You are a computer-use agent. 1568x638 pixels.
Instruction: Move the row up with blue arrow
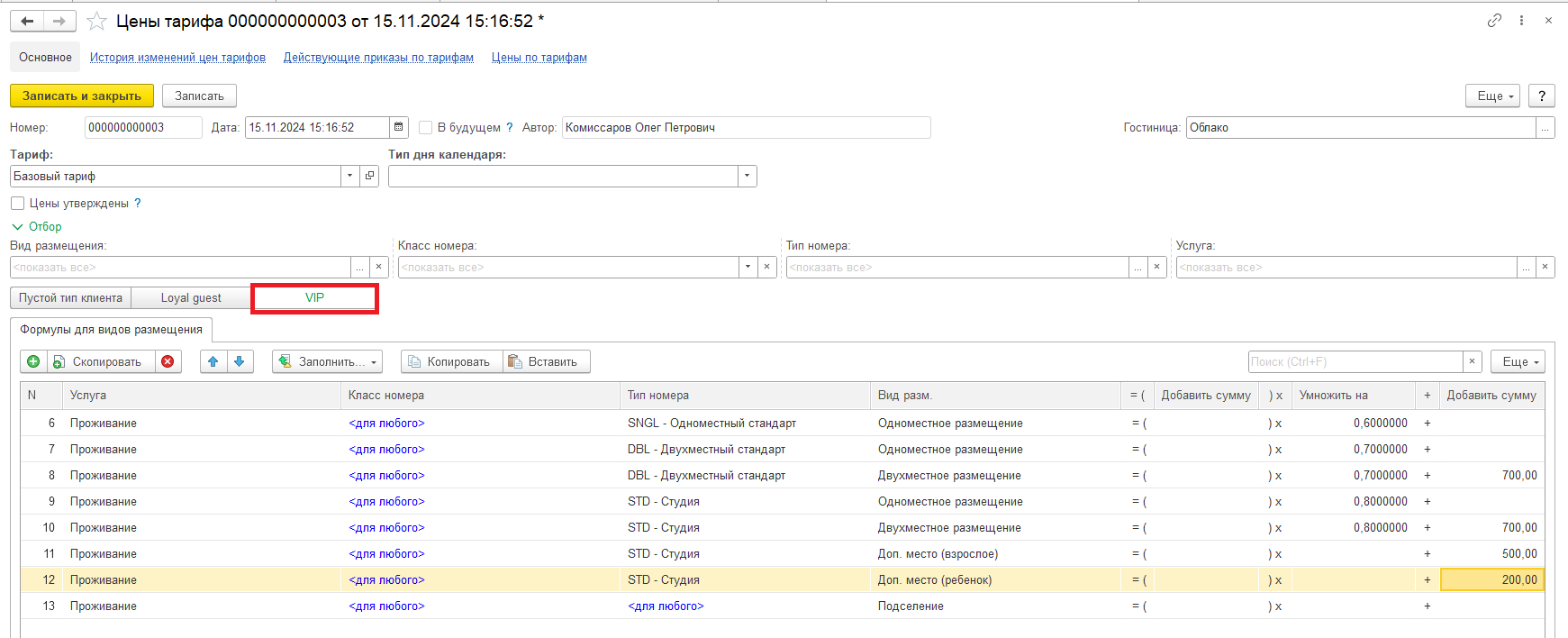tap(213, 361)
